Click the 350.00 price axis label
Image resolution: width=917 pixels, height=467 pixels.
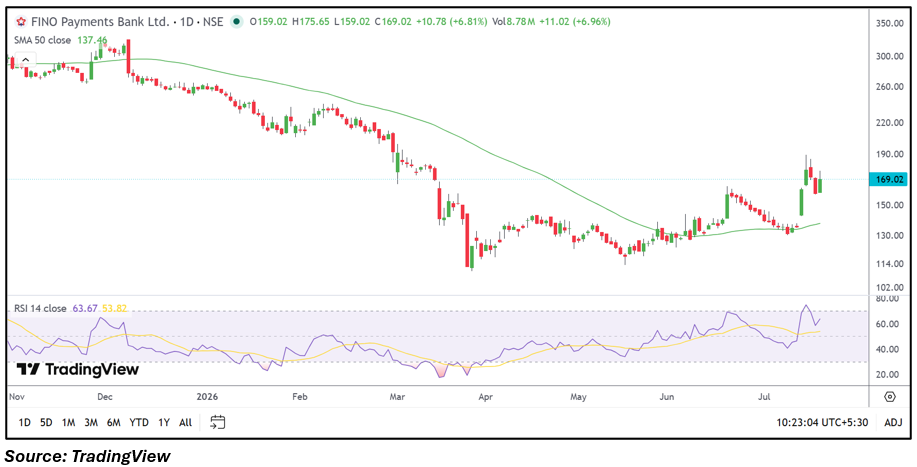pos(890,23)
